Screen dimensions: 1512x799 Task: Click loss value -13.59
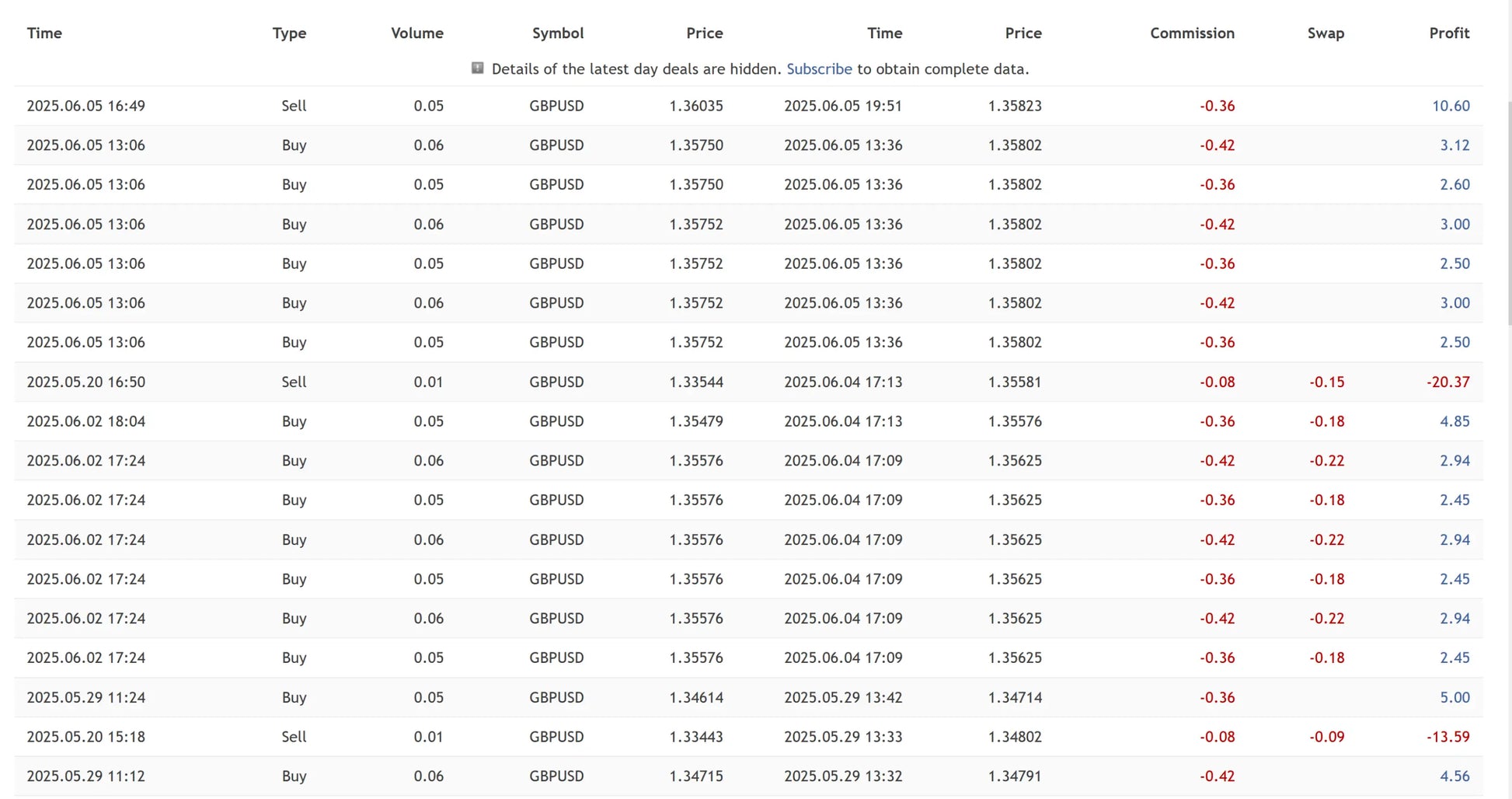1448,737
